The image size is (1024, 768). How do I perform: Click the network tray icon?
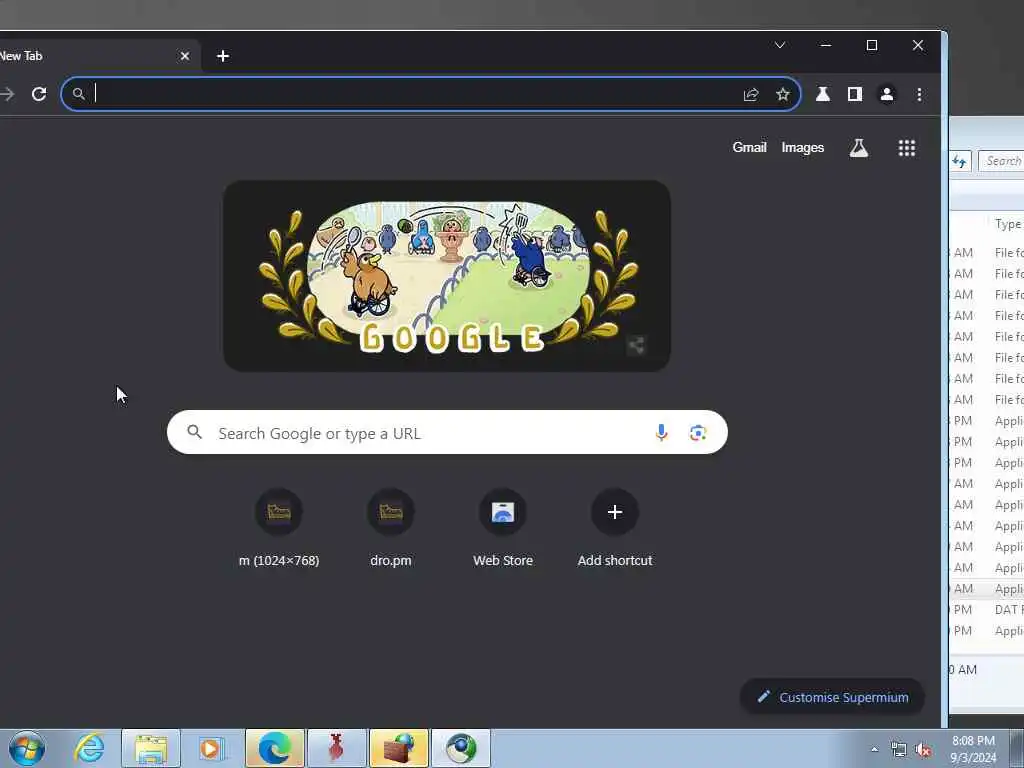pyautogui.click(x=899, y=750)
